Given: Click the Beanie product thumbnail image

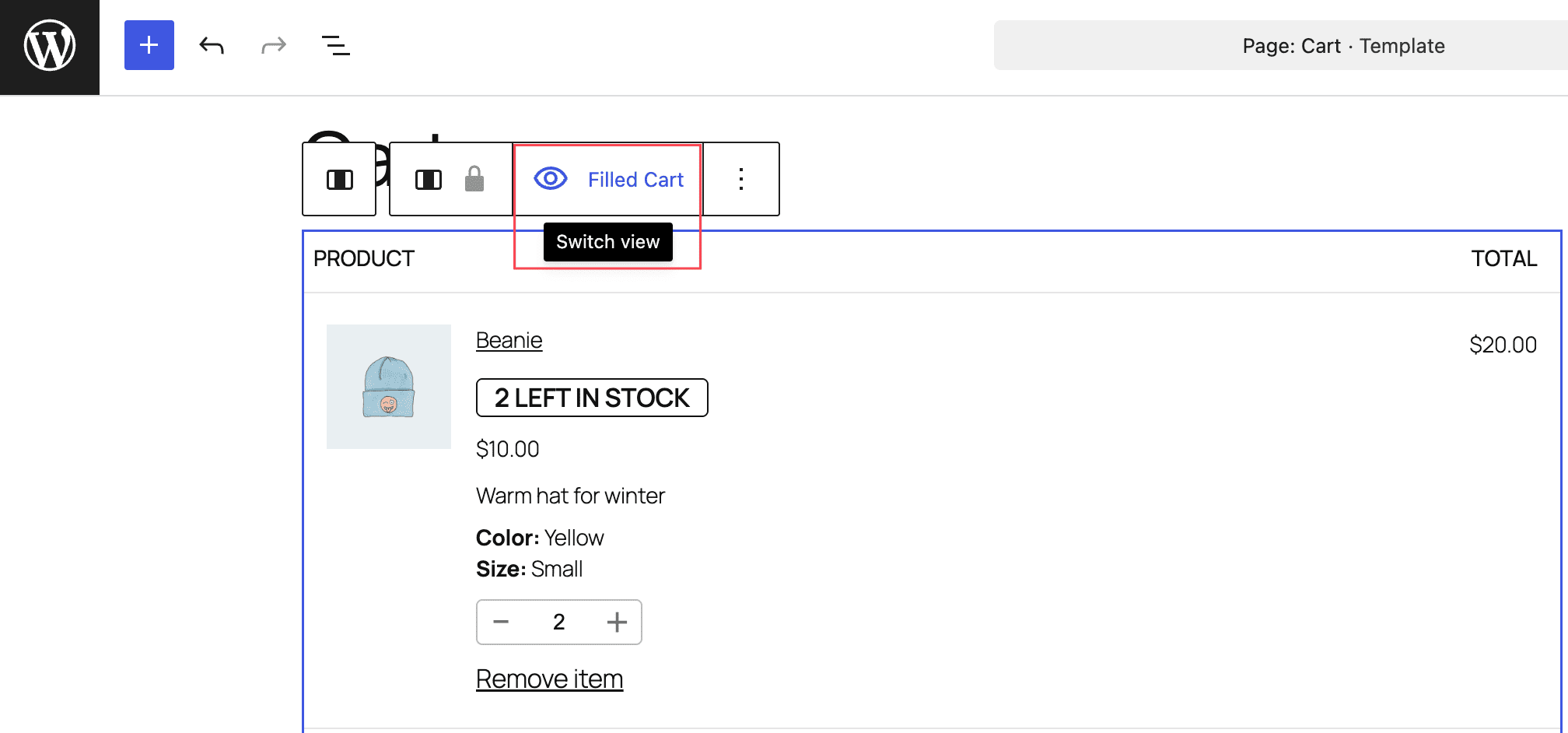Looking at the screenshot, I should click(x=389, y=387).
